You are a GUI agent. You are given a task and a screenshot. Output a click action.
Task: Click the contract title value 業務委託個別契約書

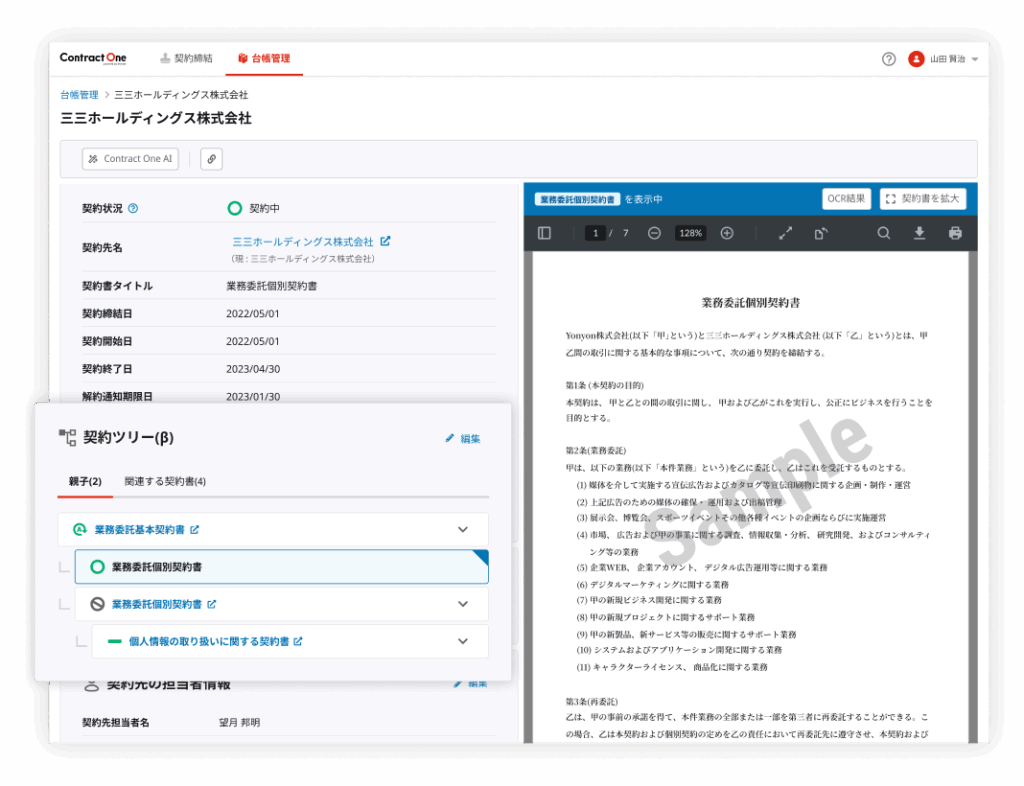272,286
